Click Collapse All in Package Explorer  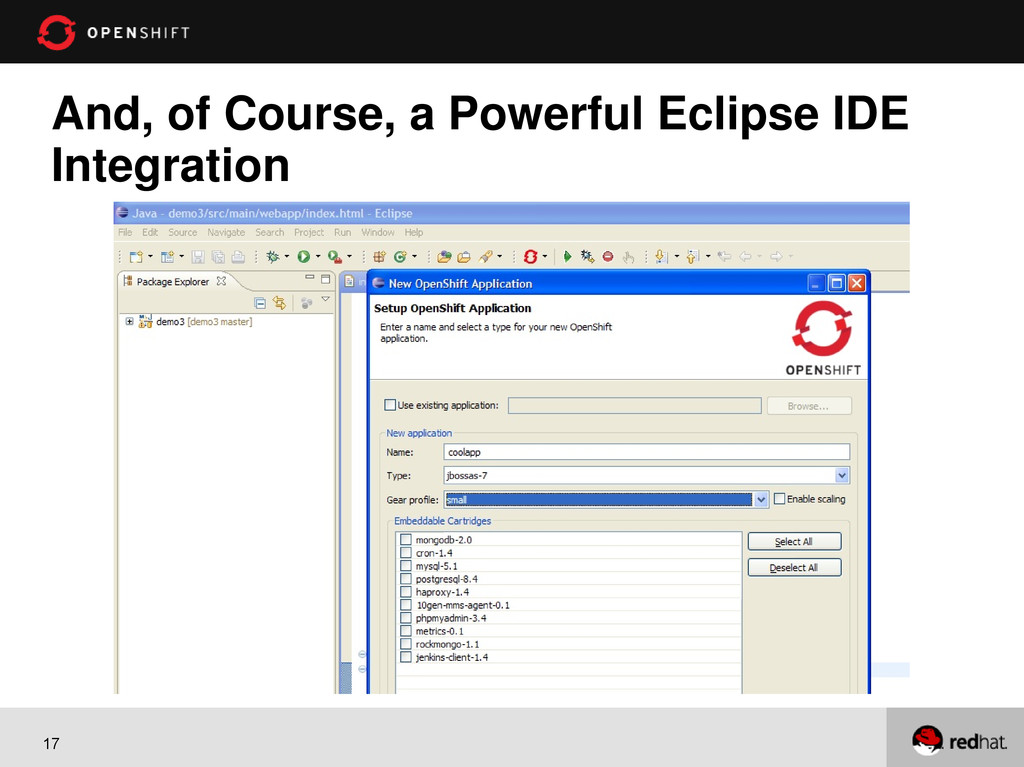pos(260,303)
